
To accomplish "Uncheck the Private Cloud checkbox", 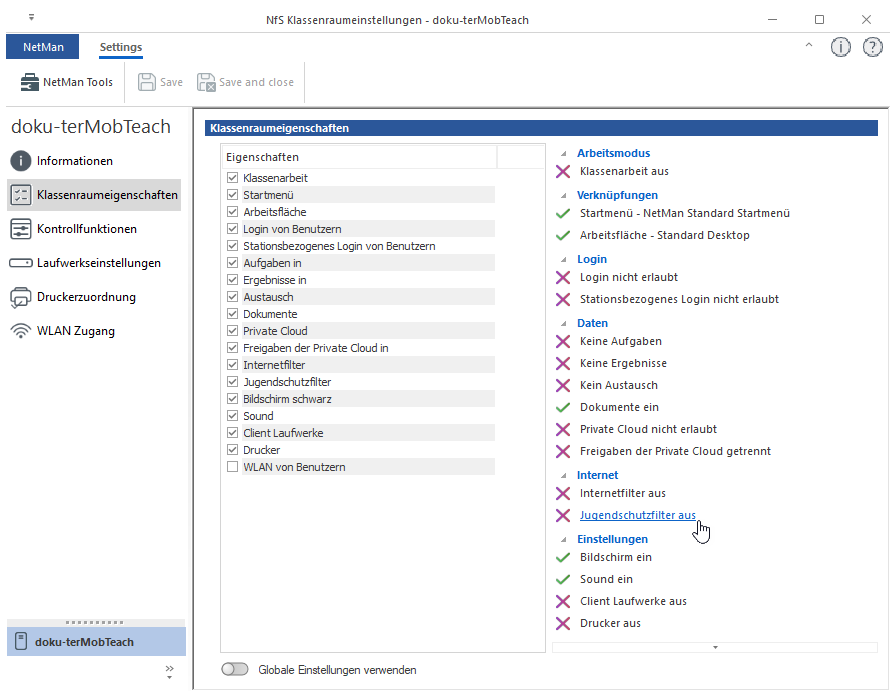I will tap(233, 331).
